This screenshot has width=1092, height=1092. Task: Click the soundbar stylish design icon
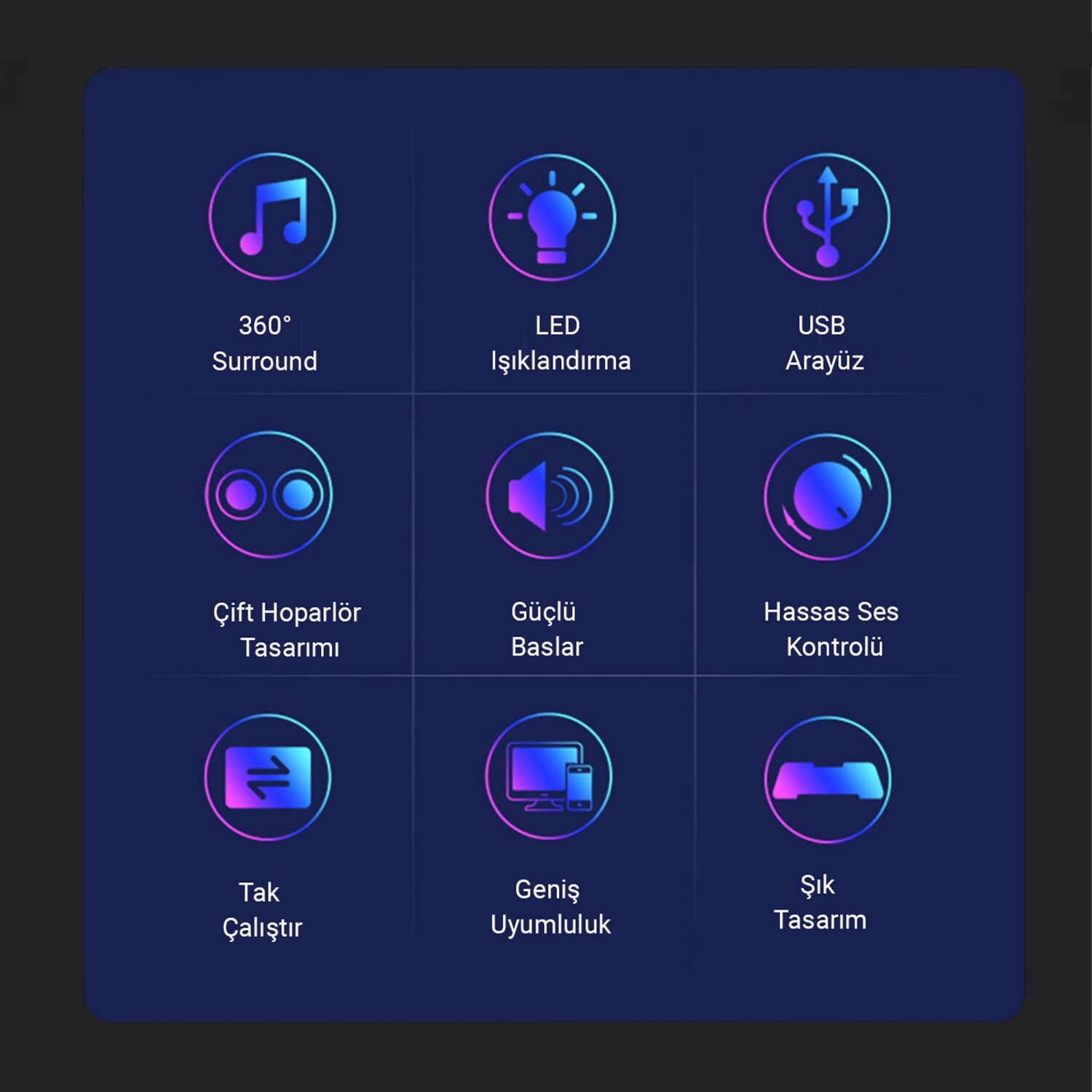[x=828, y=780]
